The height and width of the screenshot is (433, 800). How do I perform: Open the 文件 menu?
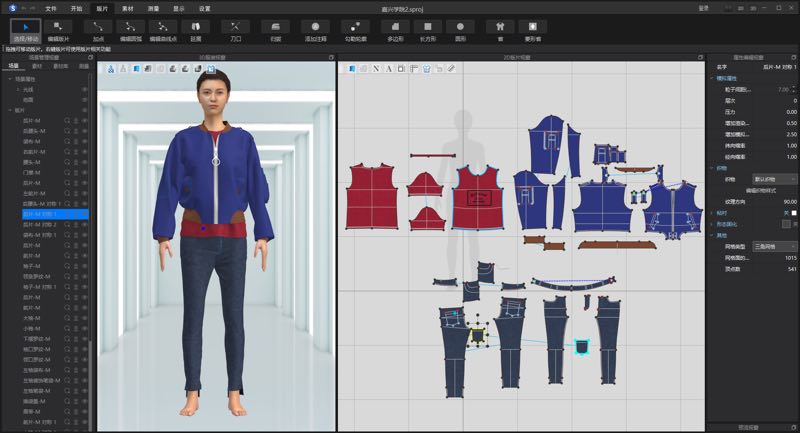click(51, 9)
